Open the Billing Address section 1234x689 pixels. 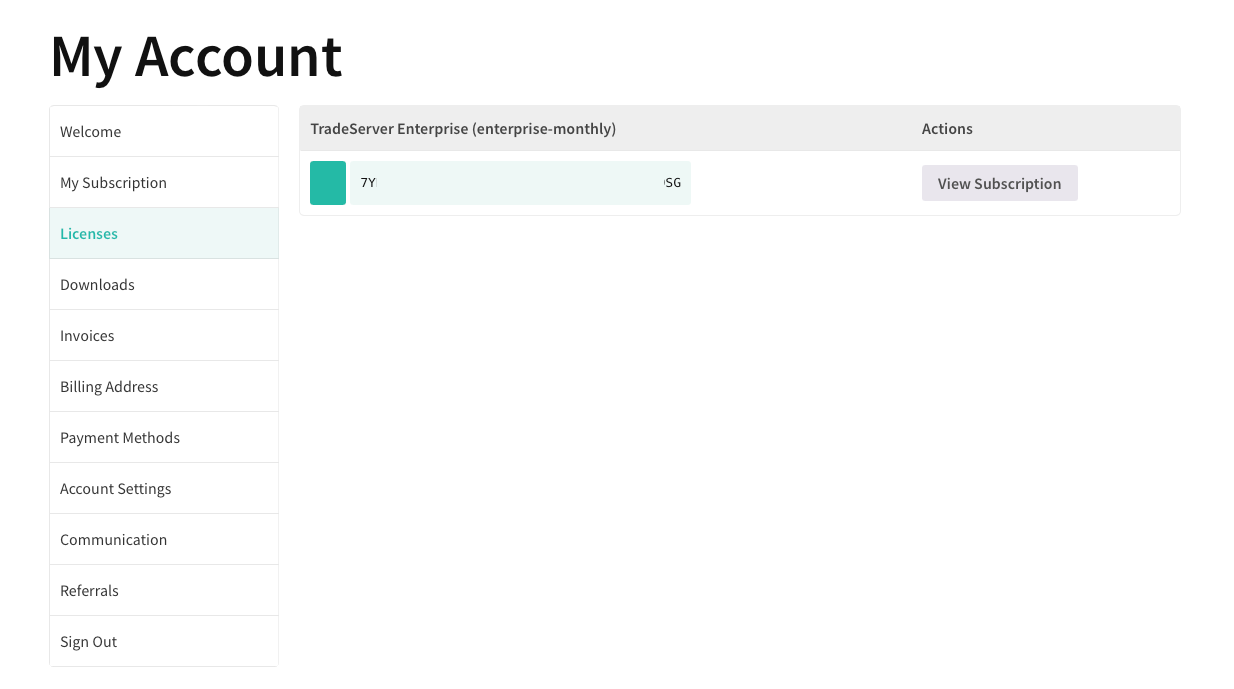tap(108, 386)
